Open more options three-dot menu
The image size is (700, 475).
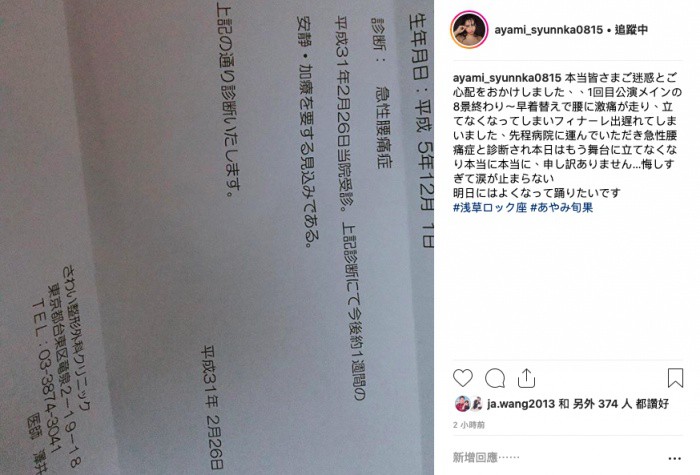click(x=675, y=458)
